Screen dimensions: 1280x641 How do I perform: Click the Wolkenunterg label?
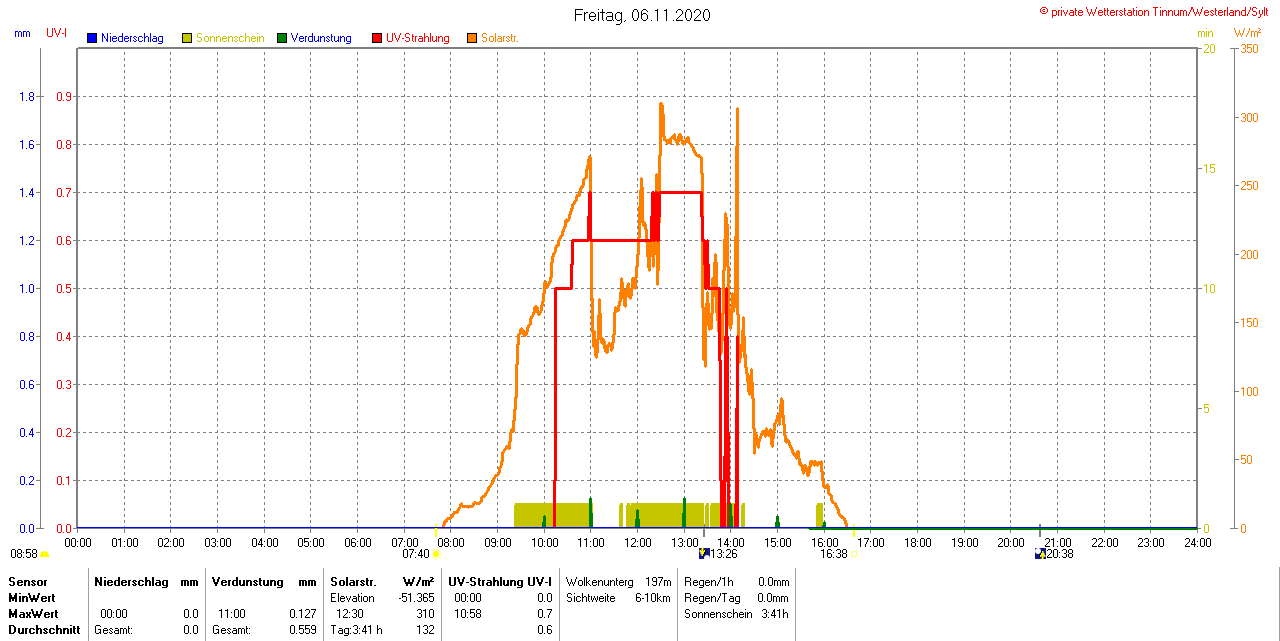pyautogui.click(x=601, y=581)
